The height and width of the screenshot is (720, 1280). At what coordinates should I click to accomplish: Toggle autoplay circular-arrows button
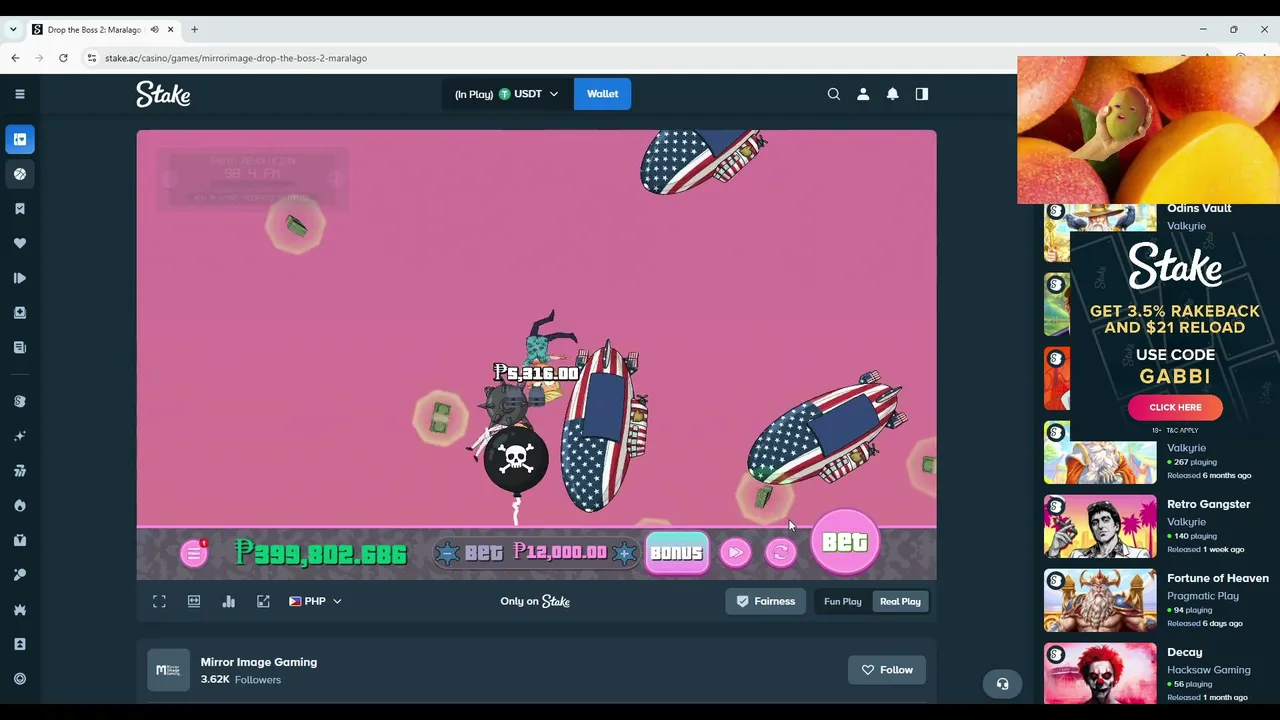(781, 552)
